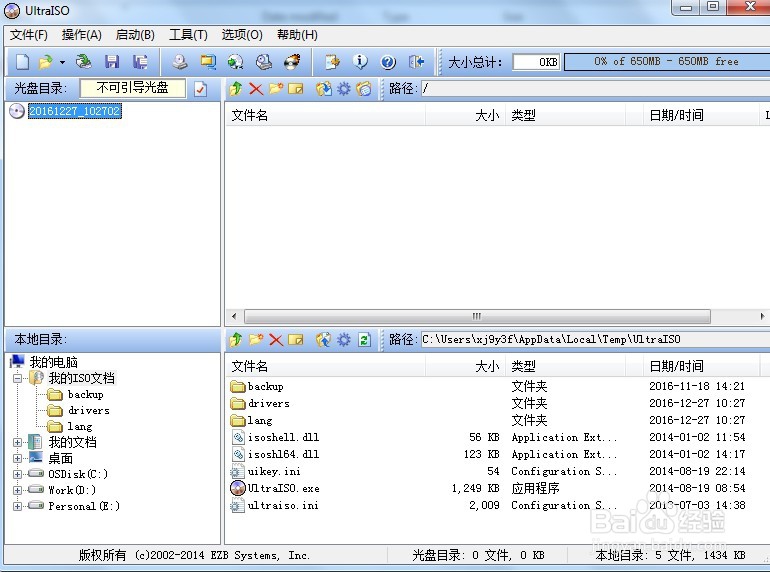Save the image with the floppy Save icon
The image size is (770, 572).
112,62
